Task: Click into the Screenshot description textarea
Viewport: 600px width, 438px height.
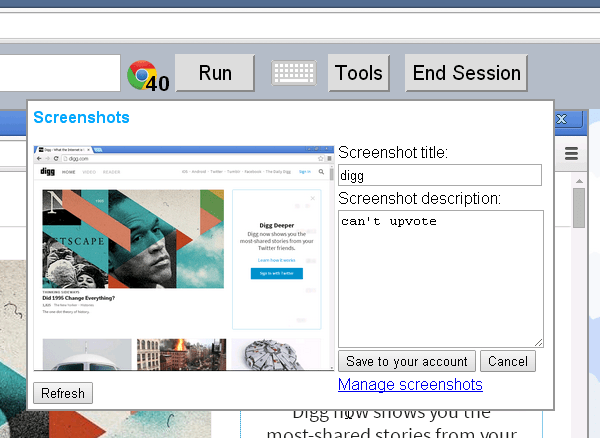Action: (x=441, y=279)
